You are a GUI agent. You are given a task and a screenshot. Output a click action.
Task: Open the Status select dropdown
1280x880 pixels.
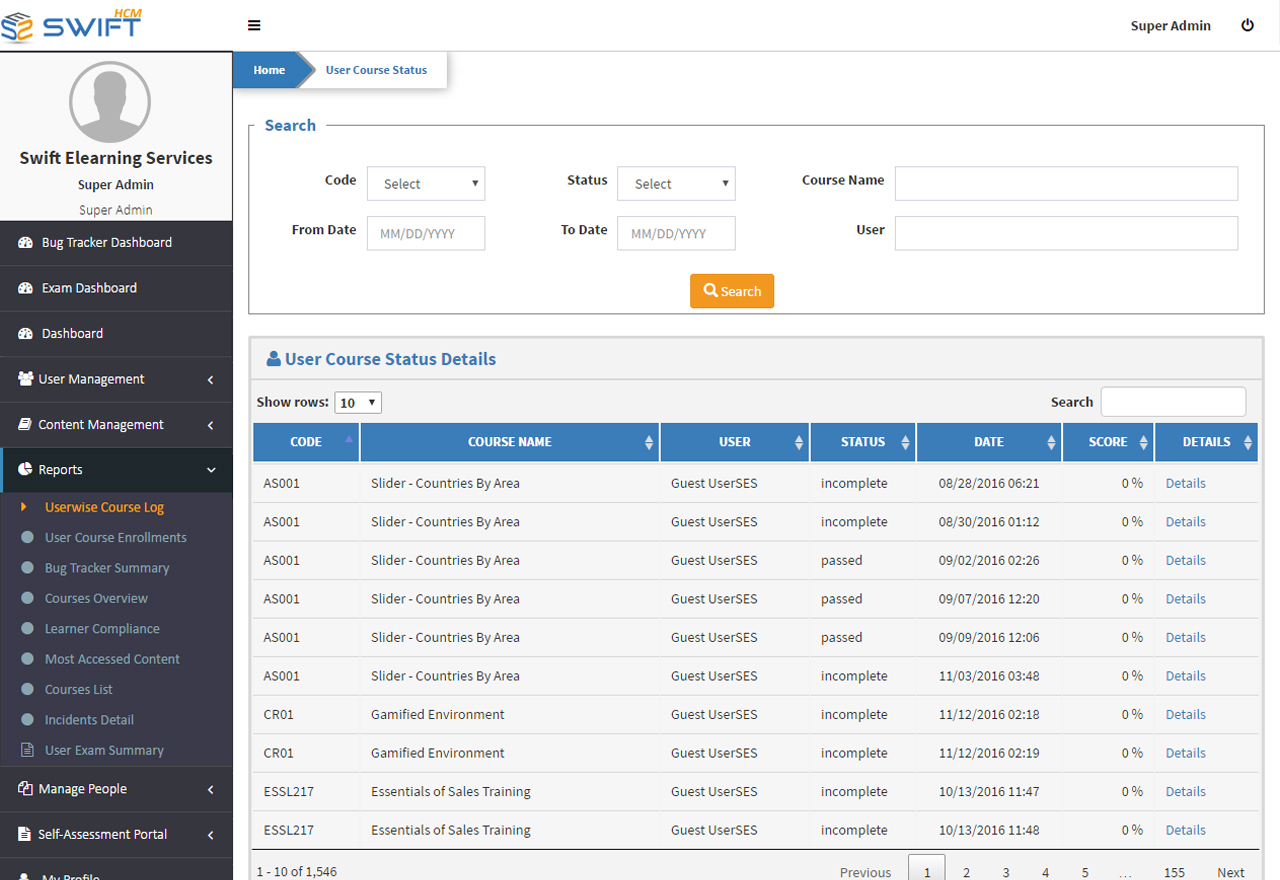click(676, 184)
